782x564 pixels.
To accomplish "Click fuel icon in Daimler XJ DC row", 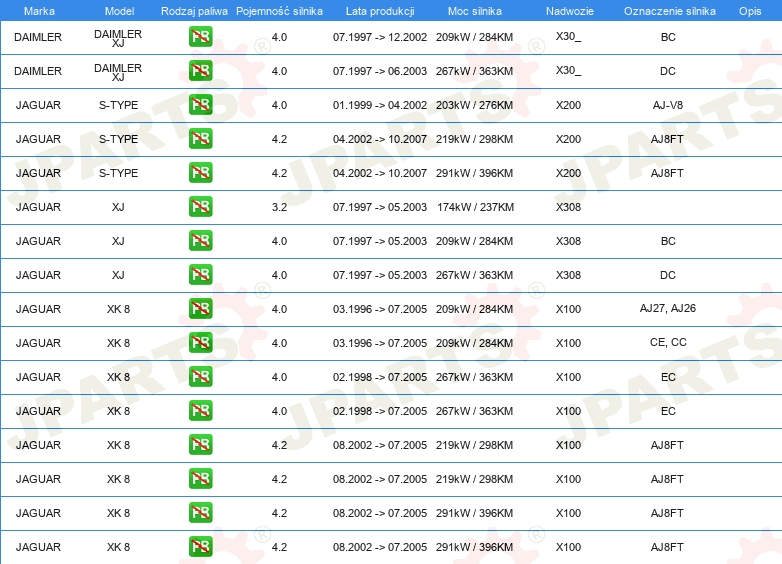I will [200, 71].
